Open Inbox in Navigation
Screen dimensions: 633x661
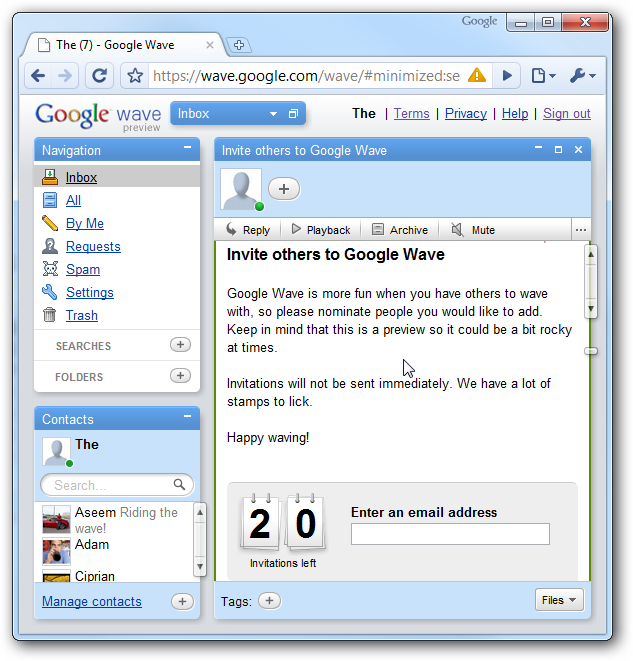[81, 177]
